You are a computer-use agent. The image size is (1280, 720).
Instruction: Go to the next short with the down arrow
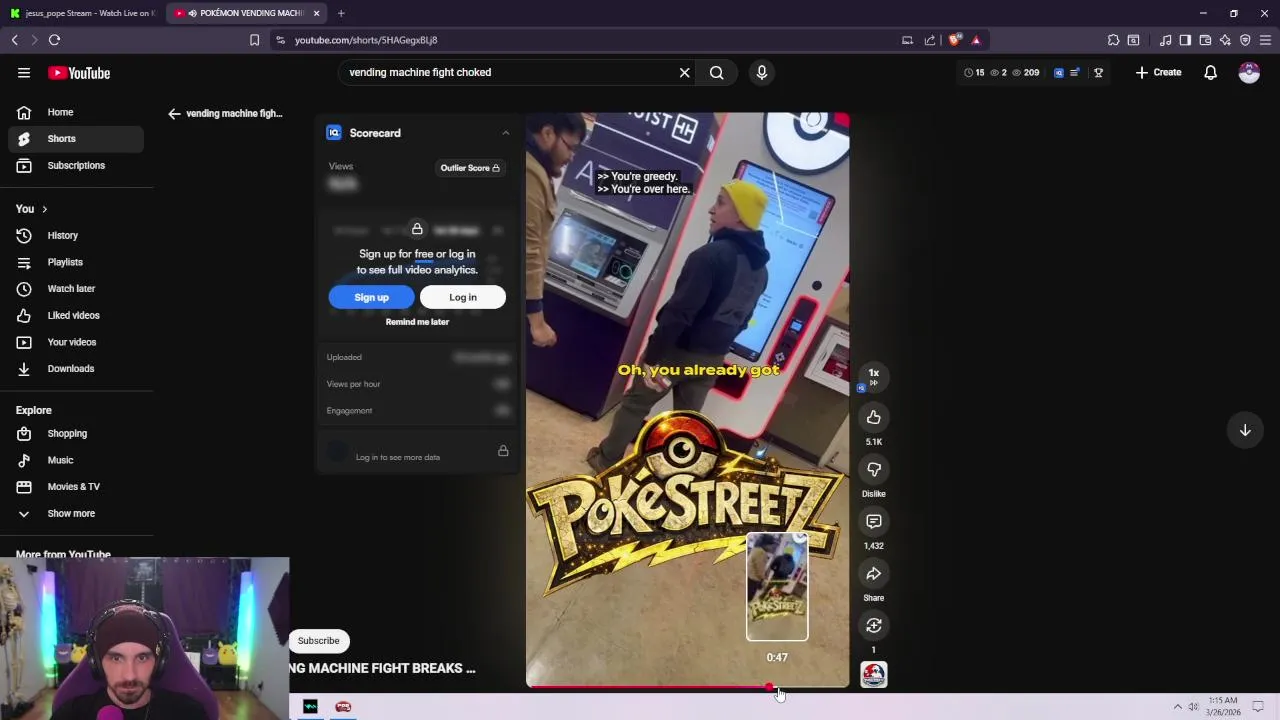pyautogui.click(x=1245, y=430)
